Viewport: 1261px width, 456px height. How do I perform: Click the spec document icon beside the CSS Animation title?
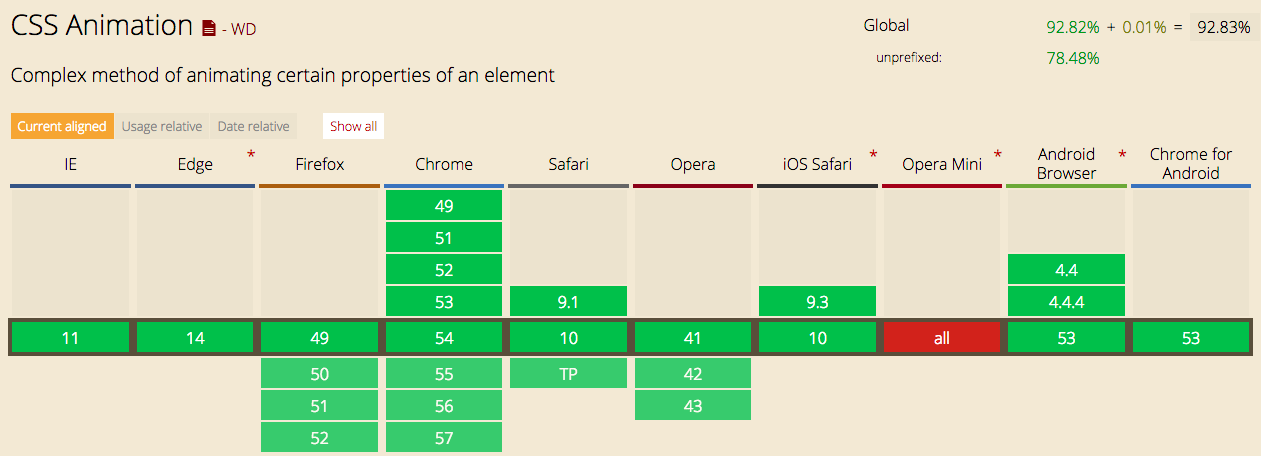pos(208,29)
